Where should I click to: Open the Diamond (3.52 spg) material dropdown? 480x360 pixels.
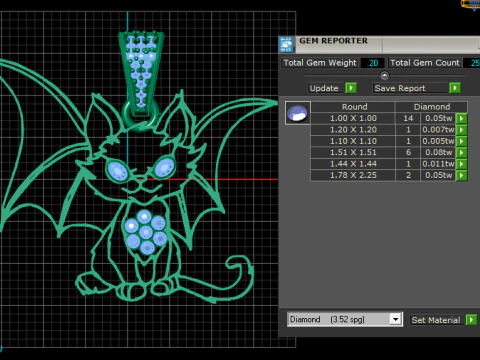(x=395, y=319)
